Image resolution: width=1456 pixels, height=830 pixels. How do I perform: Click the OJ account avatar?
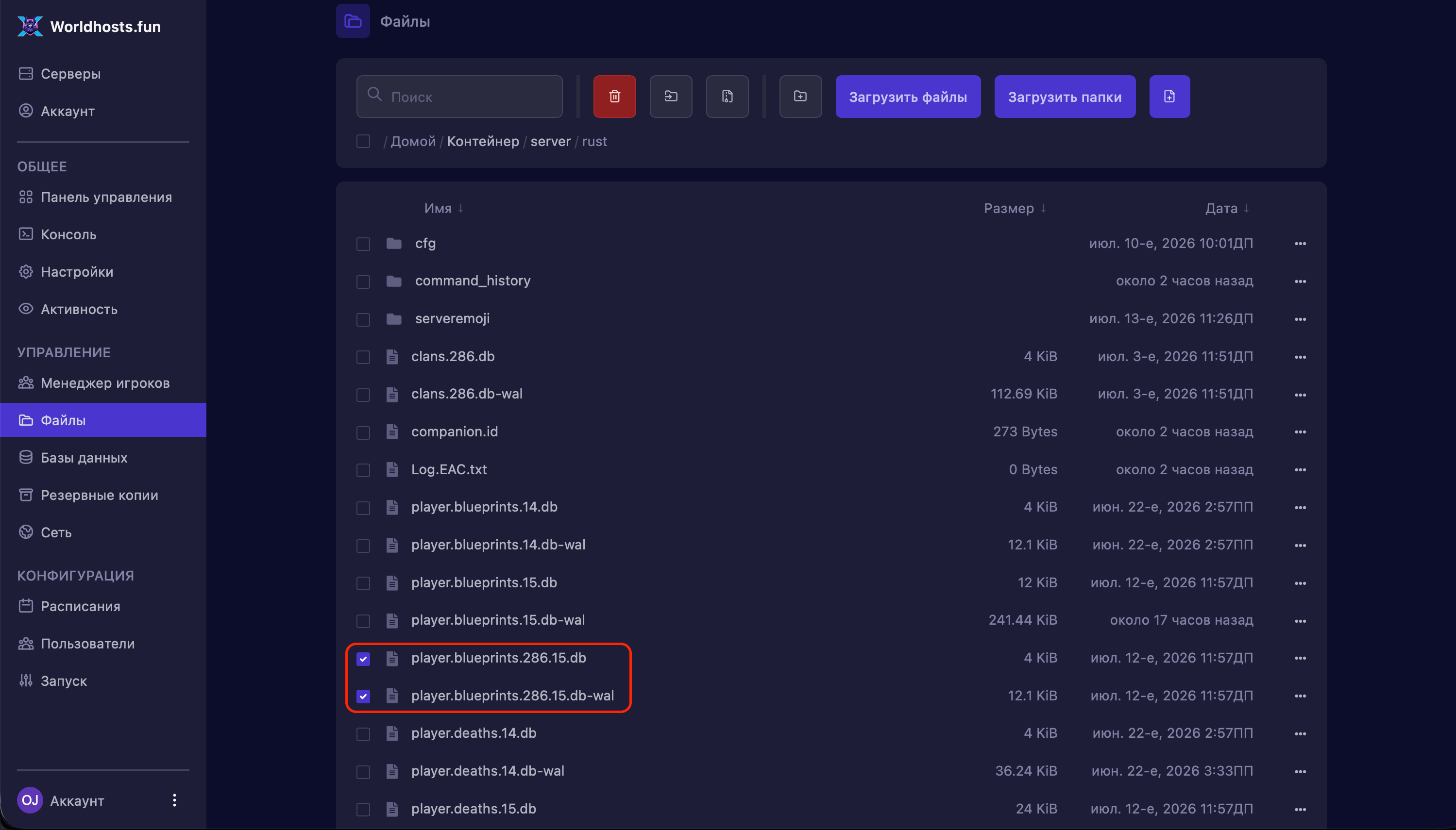pos(30,800)
